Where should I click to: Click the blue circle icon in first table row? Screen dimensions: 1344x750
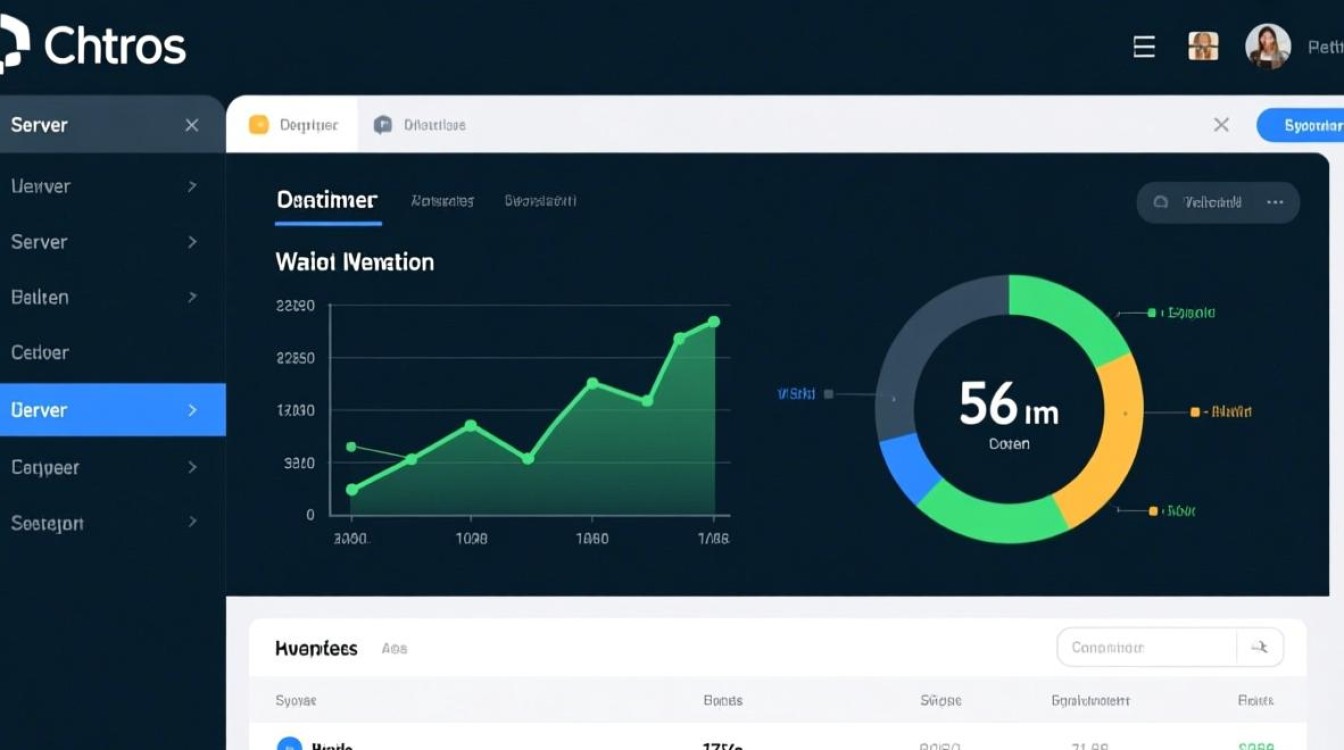click(x=288, y=744)
